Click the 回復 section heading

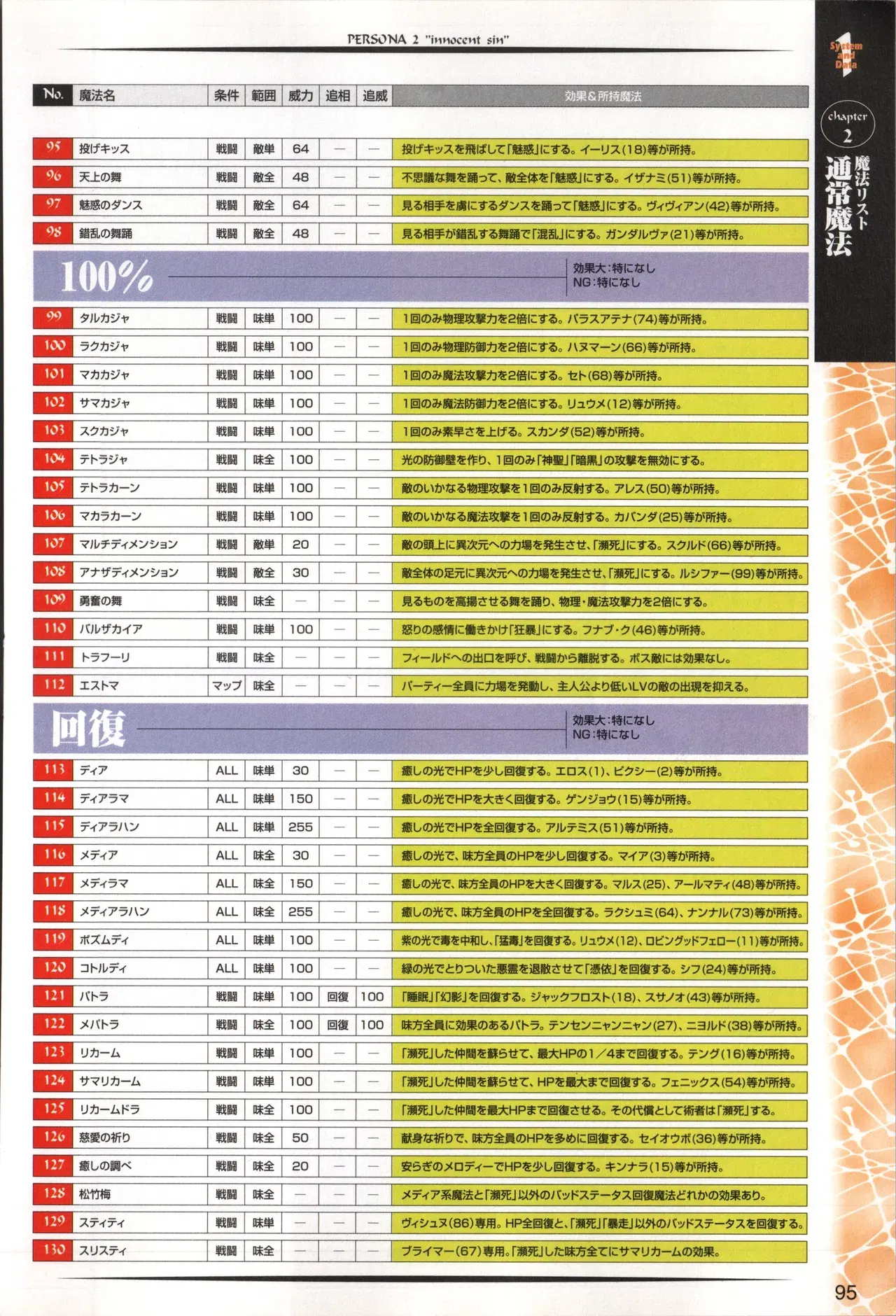tap(88, 729)
